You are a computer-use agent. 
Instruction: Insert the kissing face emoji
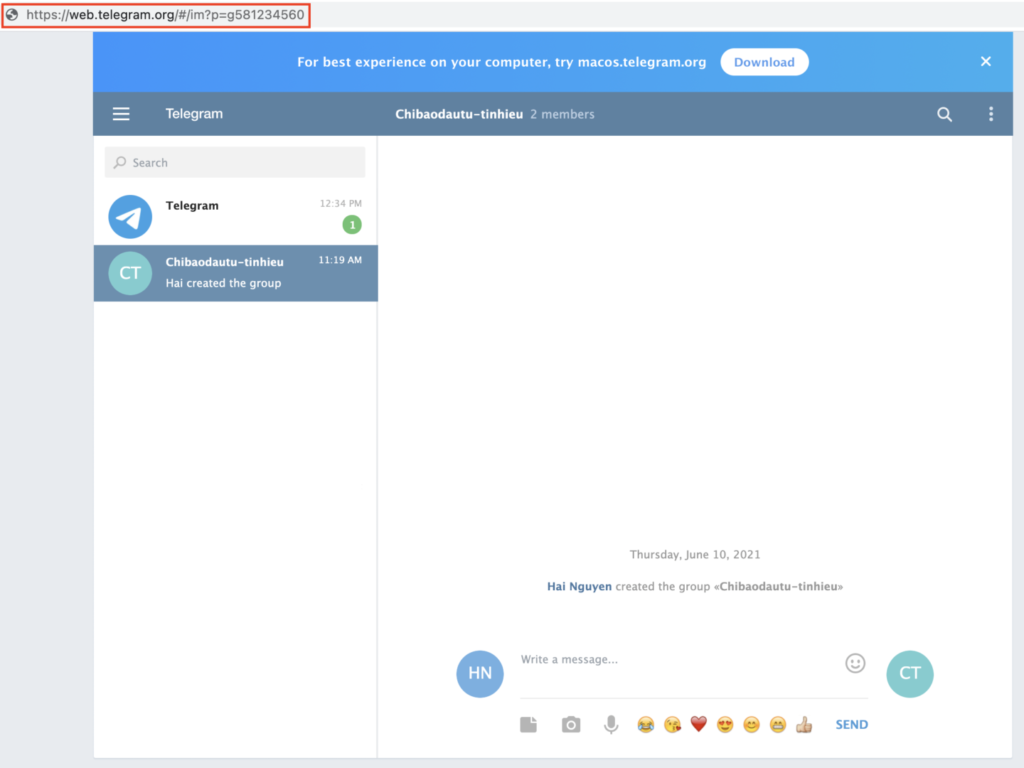coord(672,725)
